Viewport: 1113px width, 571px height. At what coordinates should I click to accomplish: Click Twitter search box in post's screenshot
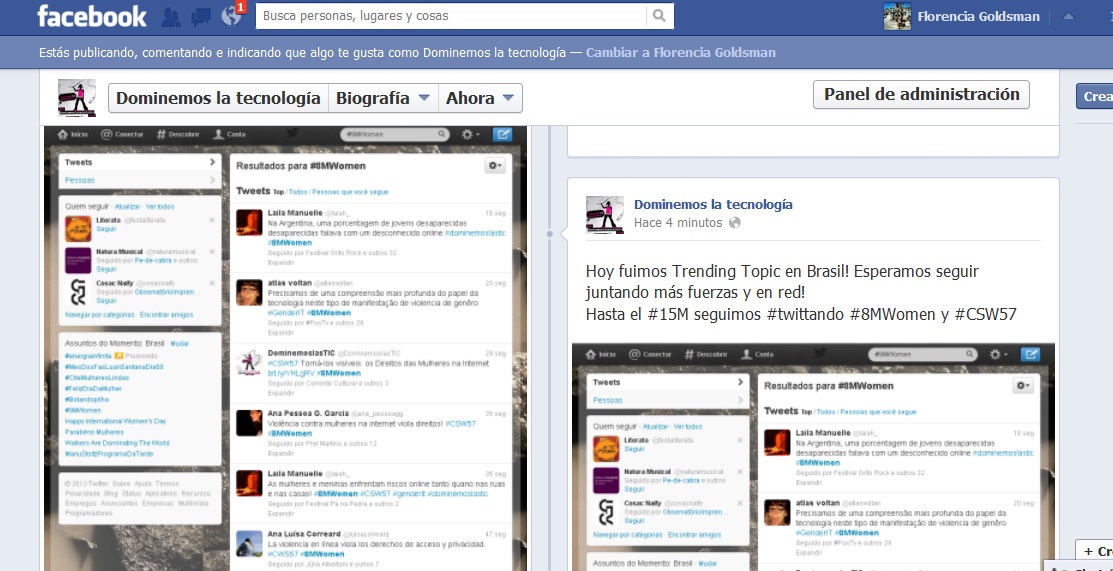point(923,353)
